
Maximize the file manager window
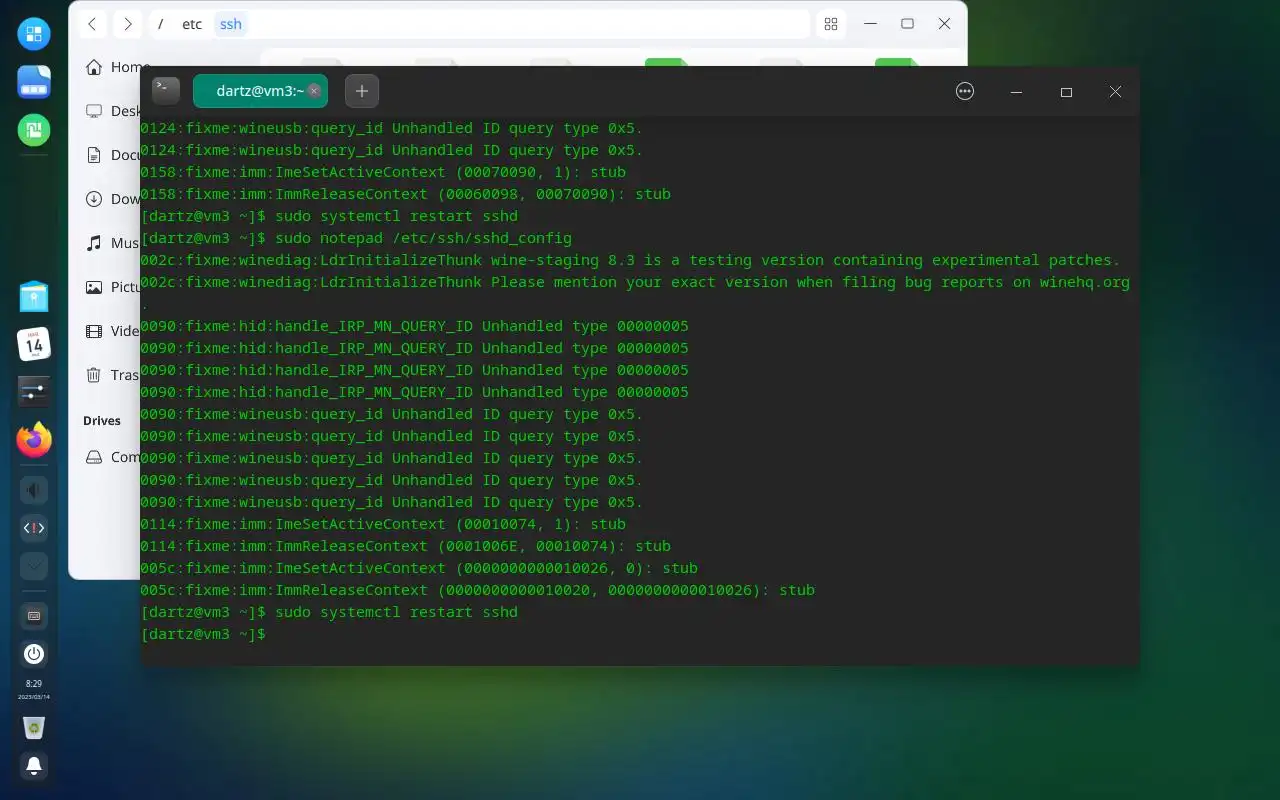tap(907, 24)
